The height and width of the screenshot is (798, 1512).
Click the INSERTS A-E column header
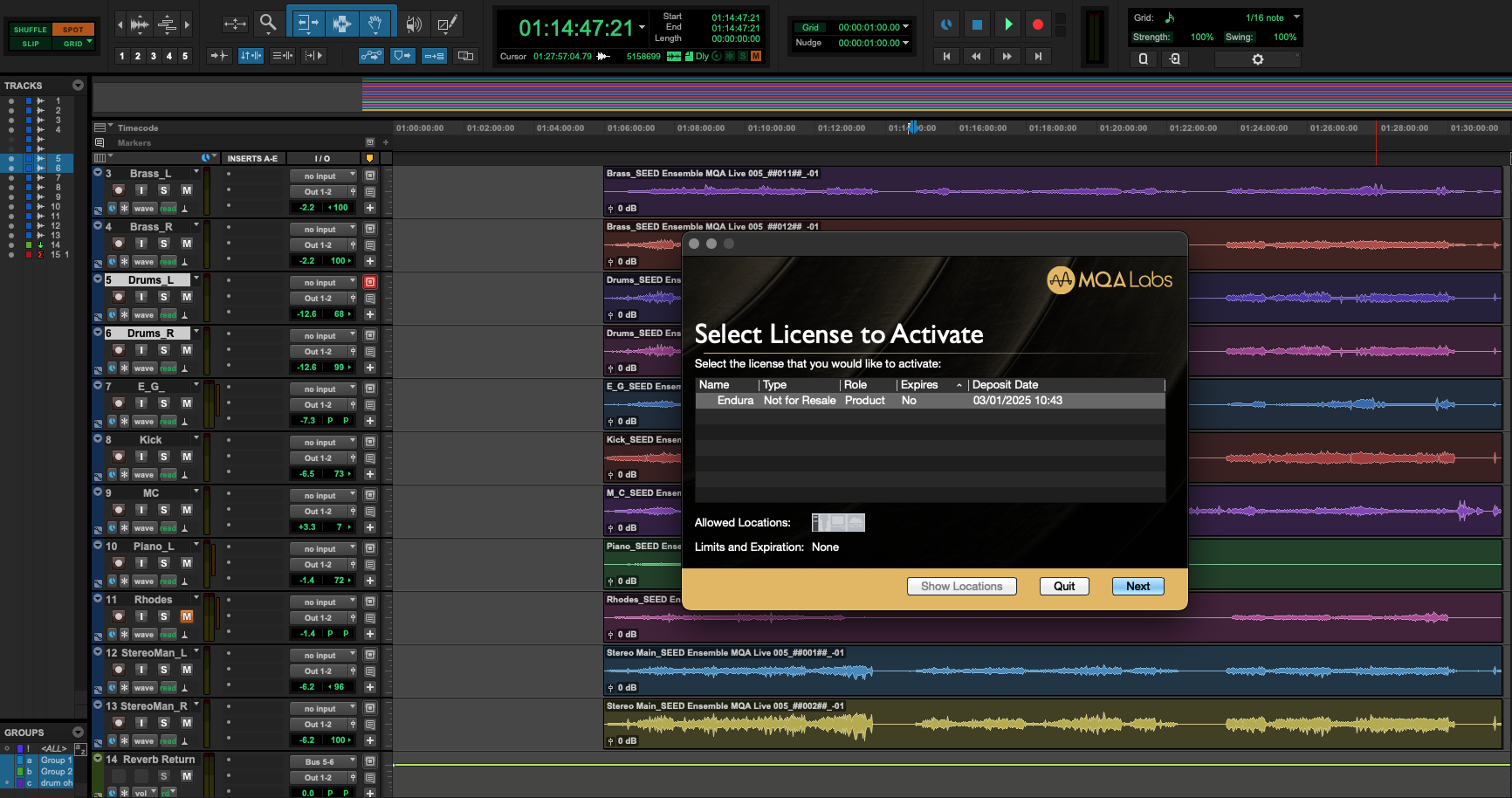(252, 159)
